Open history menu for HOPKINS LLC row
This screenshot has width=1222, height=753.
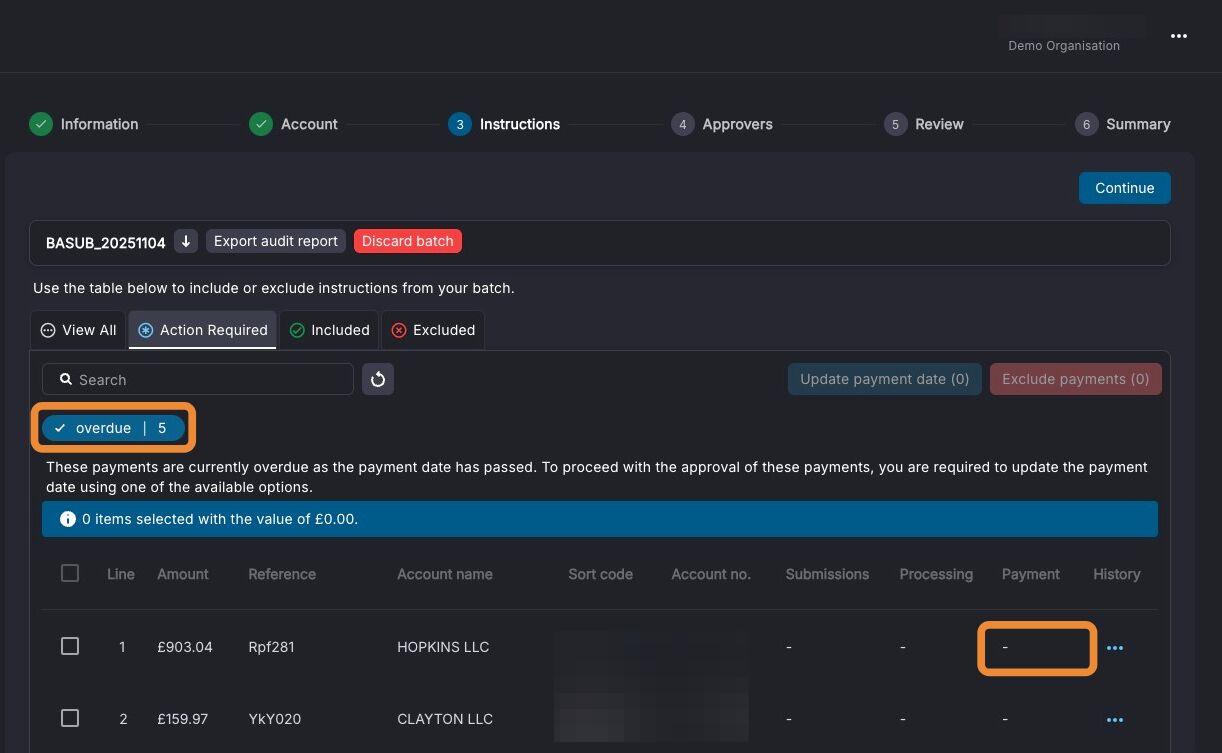[x=1115, y=648]
